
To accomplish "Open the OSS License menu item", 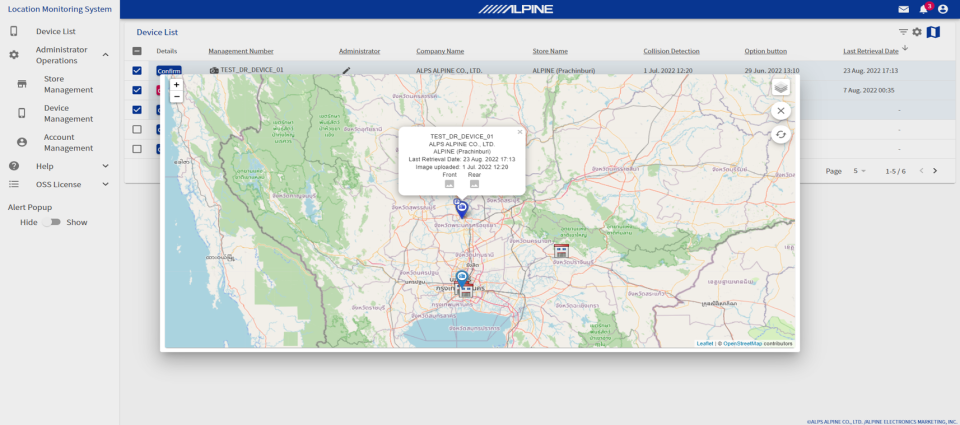I will pos(60,184).
